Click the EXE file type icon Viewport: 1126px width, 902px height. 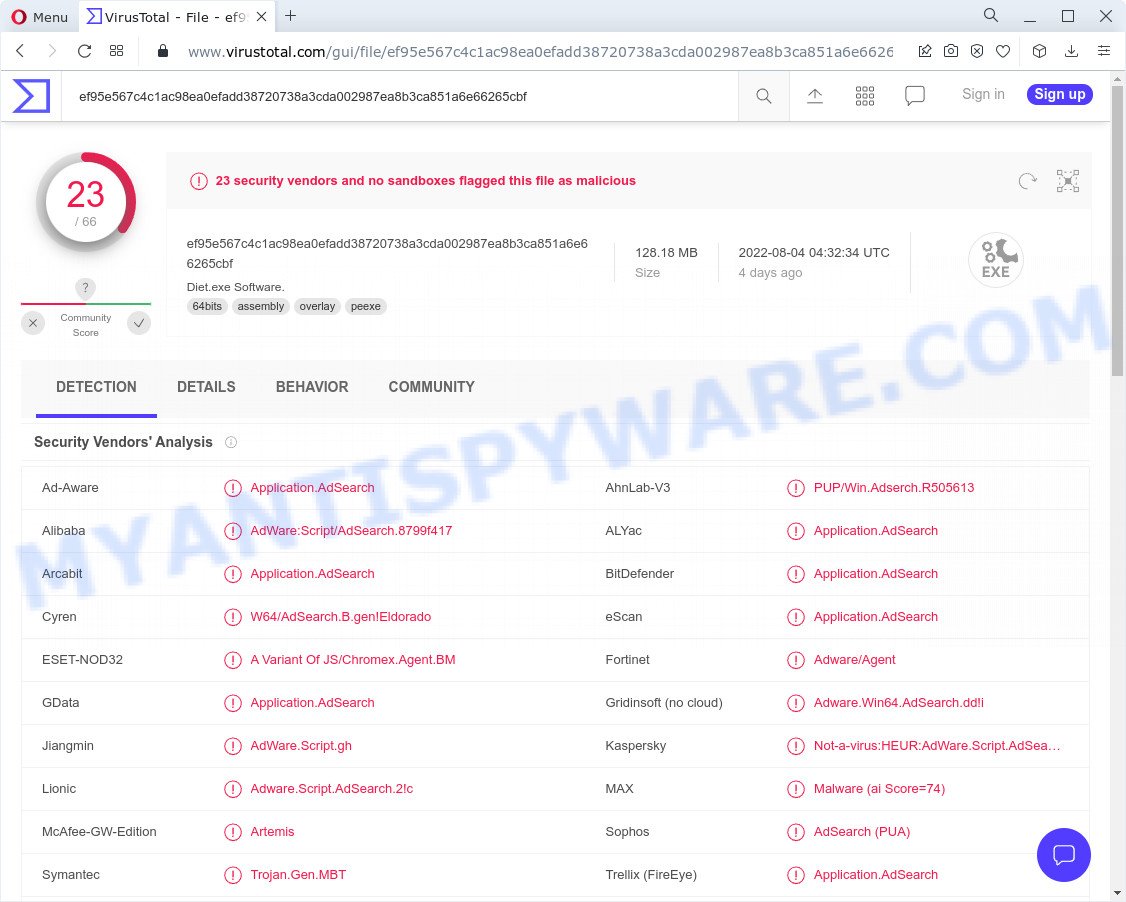pyautogui.click(x=996, y=260)
